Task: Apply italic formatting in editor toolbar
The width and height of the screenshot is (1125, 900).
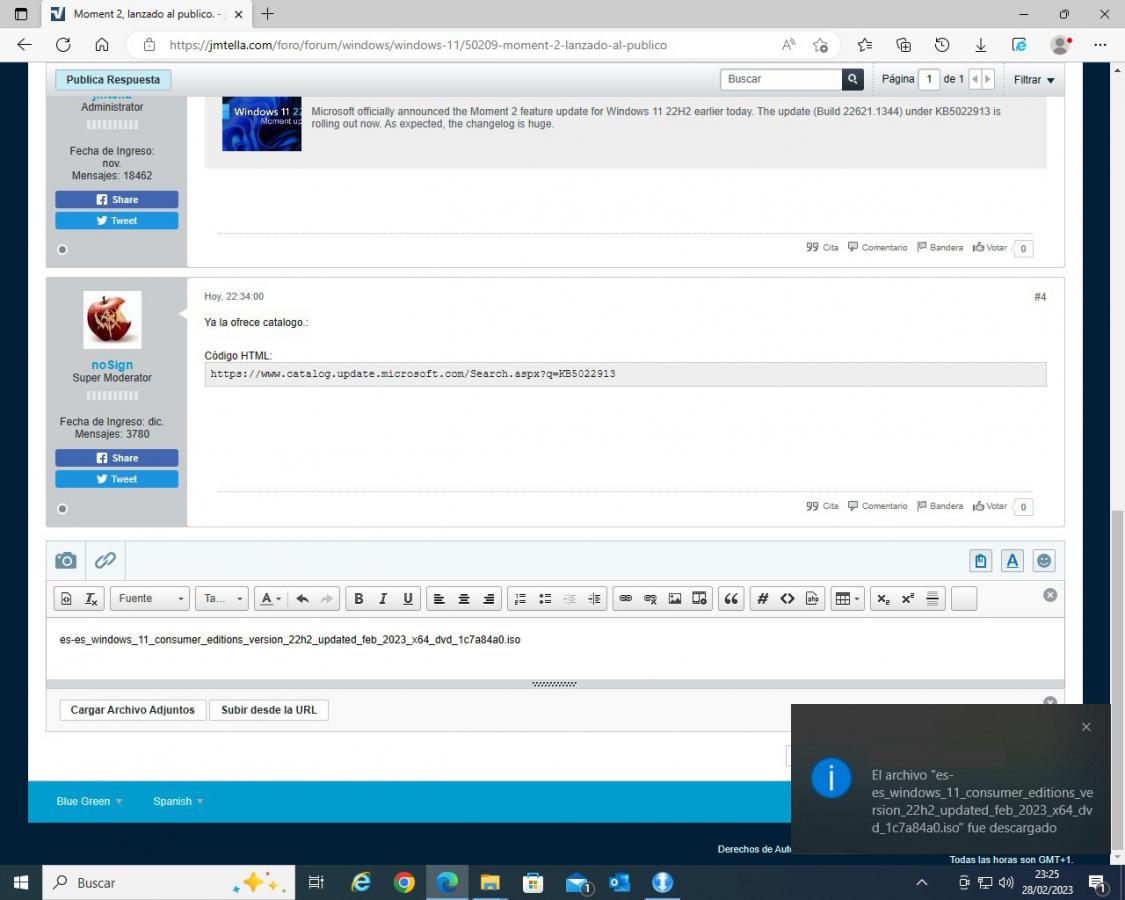Action: pyautogui.click(x=383, y=599)
